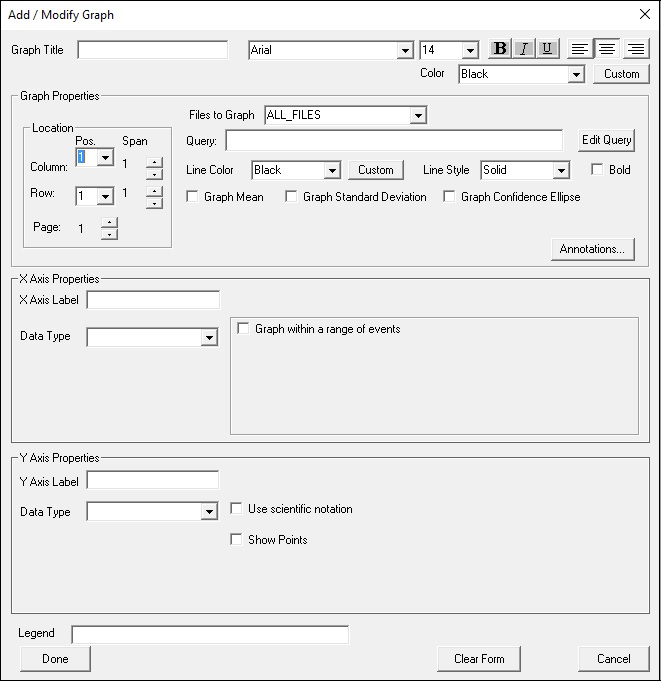Open the Annotations dialog
The image size is (661, 681).
tap(592, 249)
